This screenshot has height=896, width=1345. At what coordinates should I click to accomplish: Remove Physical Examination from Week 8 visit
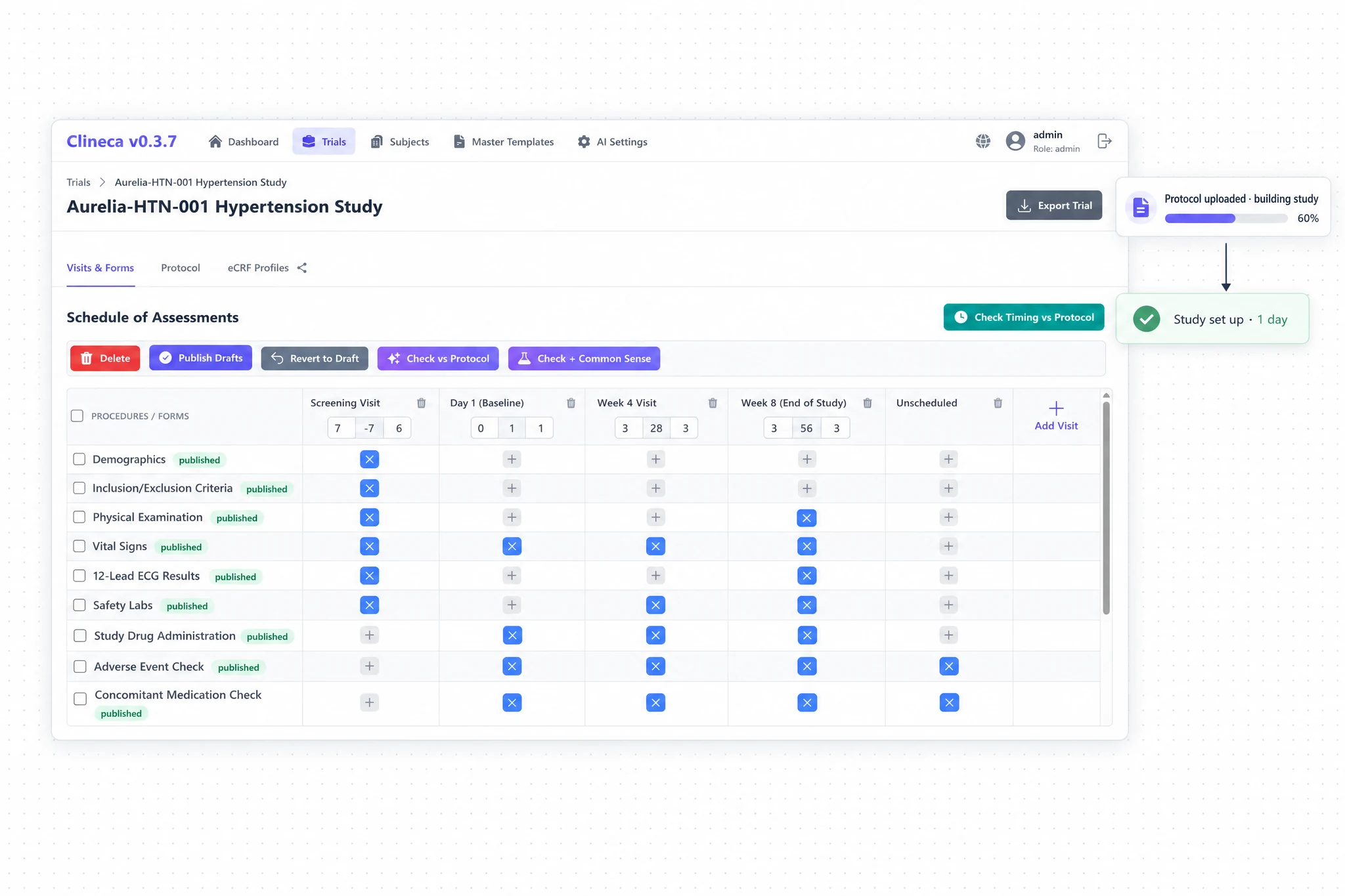tap(807, 518)
